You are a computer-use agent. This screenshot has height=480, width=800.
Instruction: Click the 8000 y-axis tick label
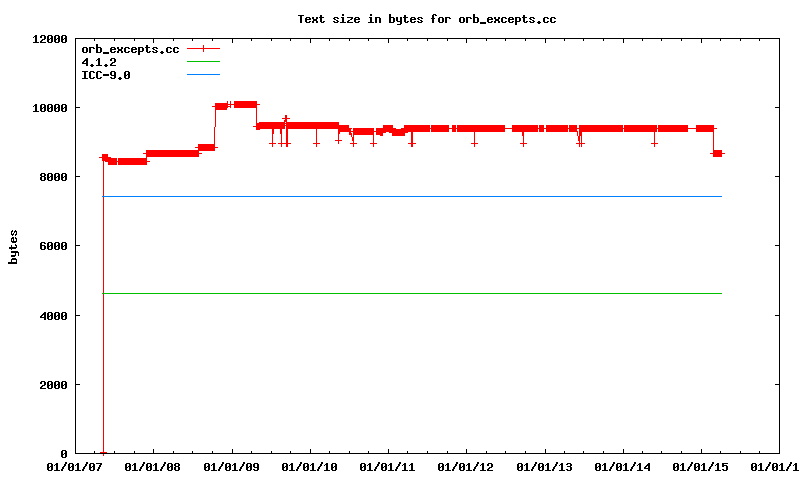click(52, 177)
